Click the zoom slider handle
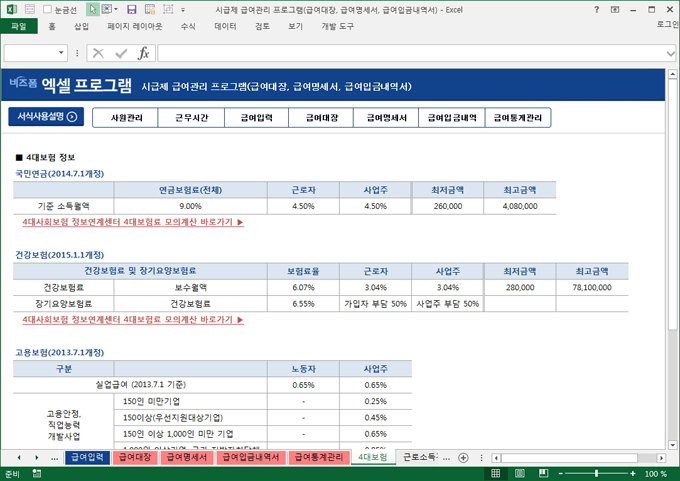The width and height of the screenshot is (680, 481). point(597,474)
